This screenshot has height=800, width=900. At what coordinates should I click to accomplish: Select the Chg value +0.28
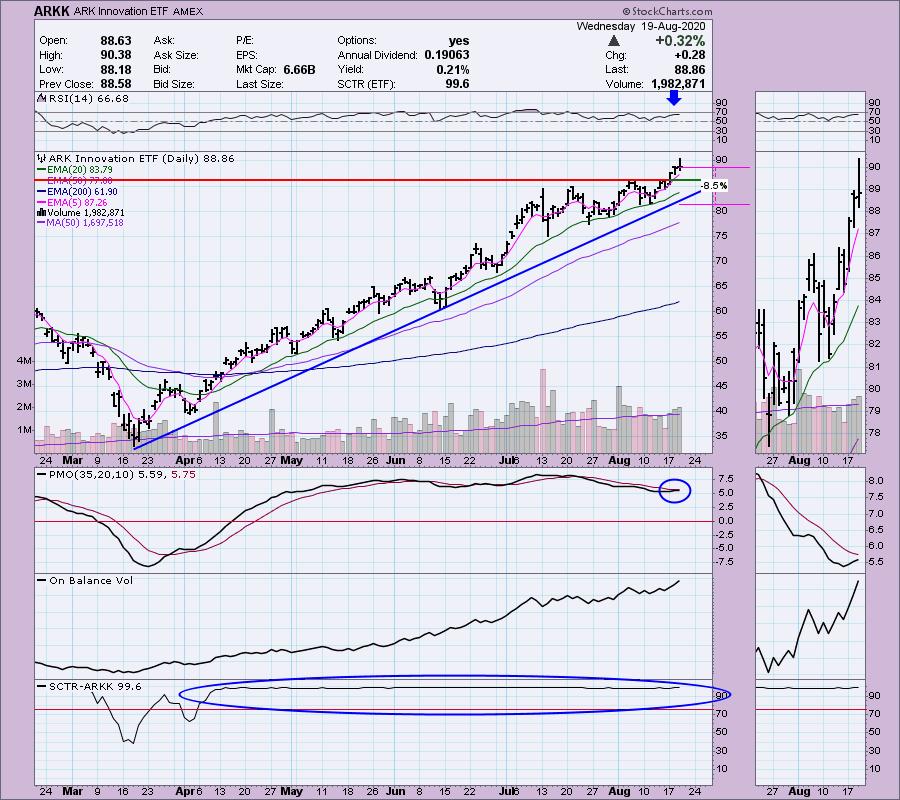pos(690,55)
